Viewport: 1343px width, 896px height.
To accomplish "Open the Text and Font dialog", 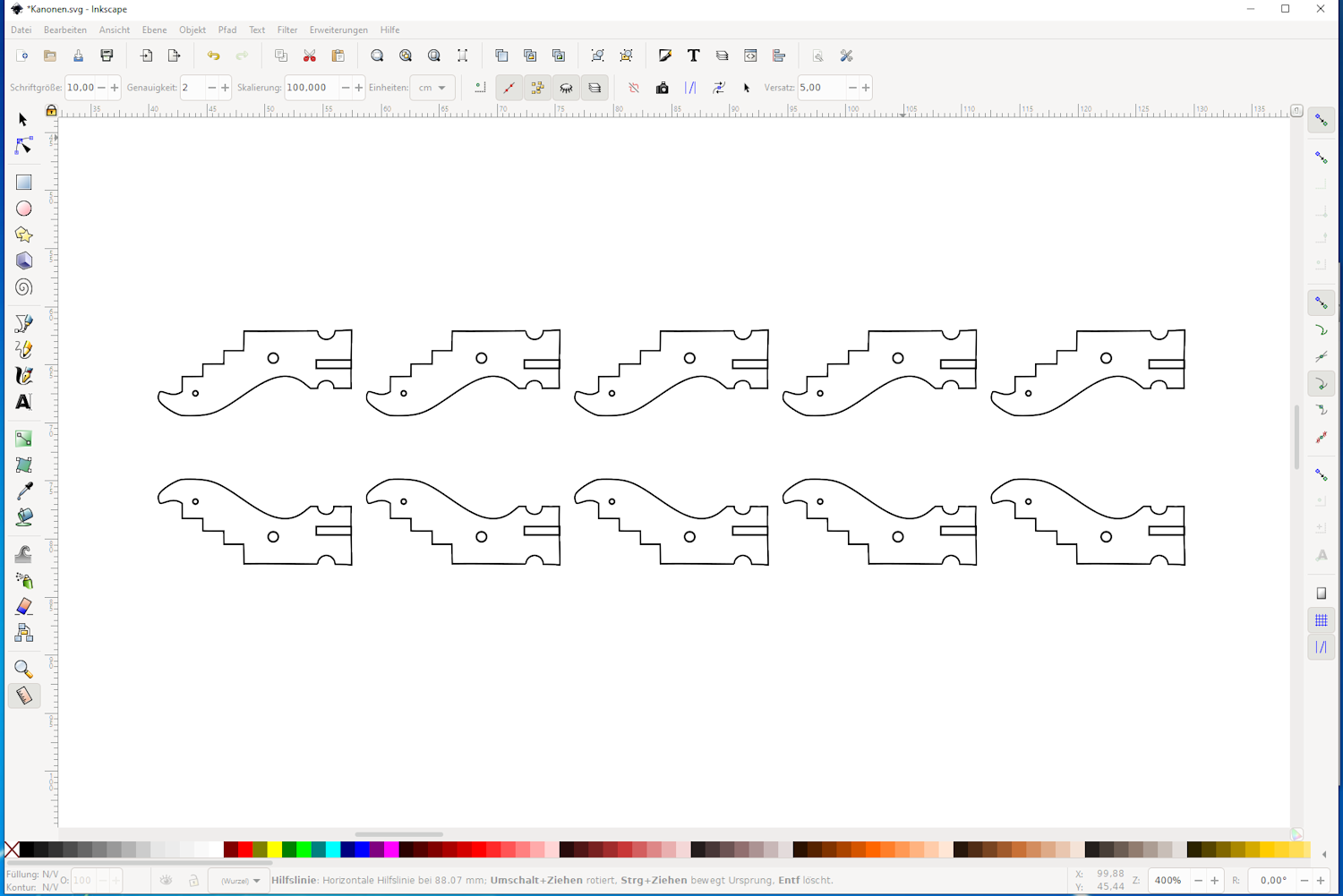I will (x=693, y=55).
